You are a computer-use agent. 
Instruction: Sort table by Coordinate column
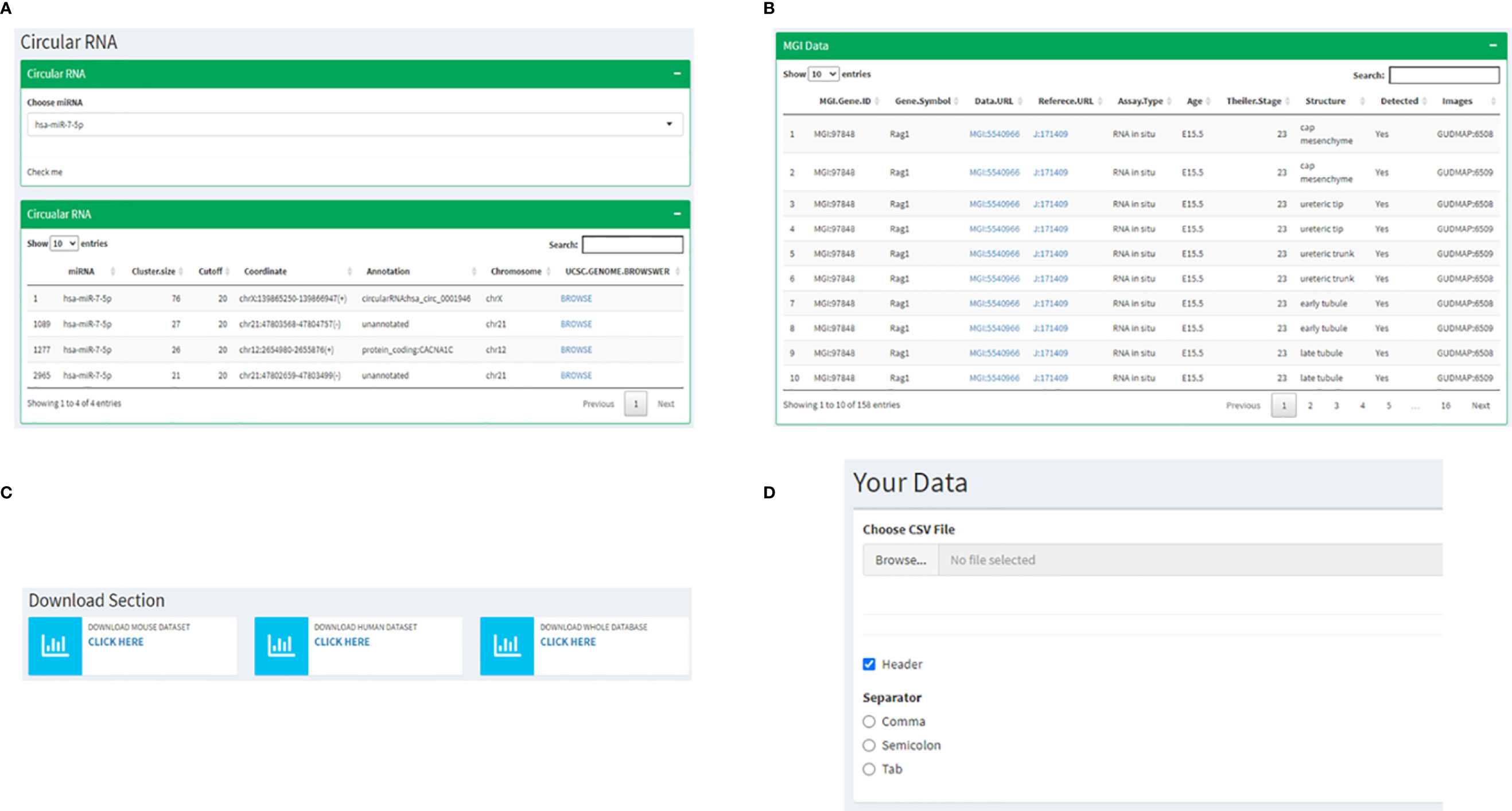(x=265, y=271)
